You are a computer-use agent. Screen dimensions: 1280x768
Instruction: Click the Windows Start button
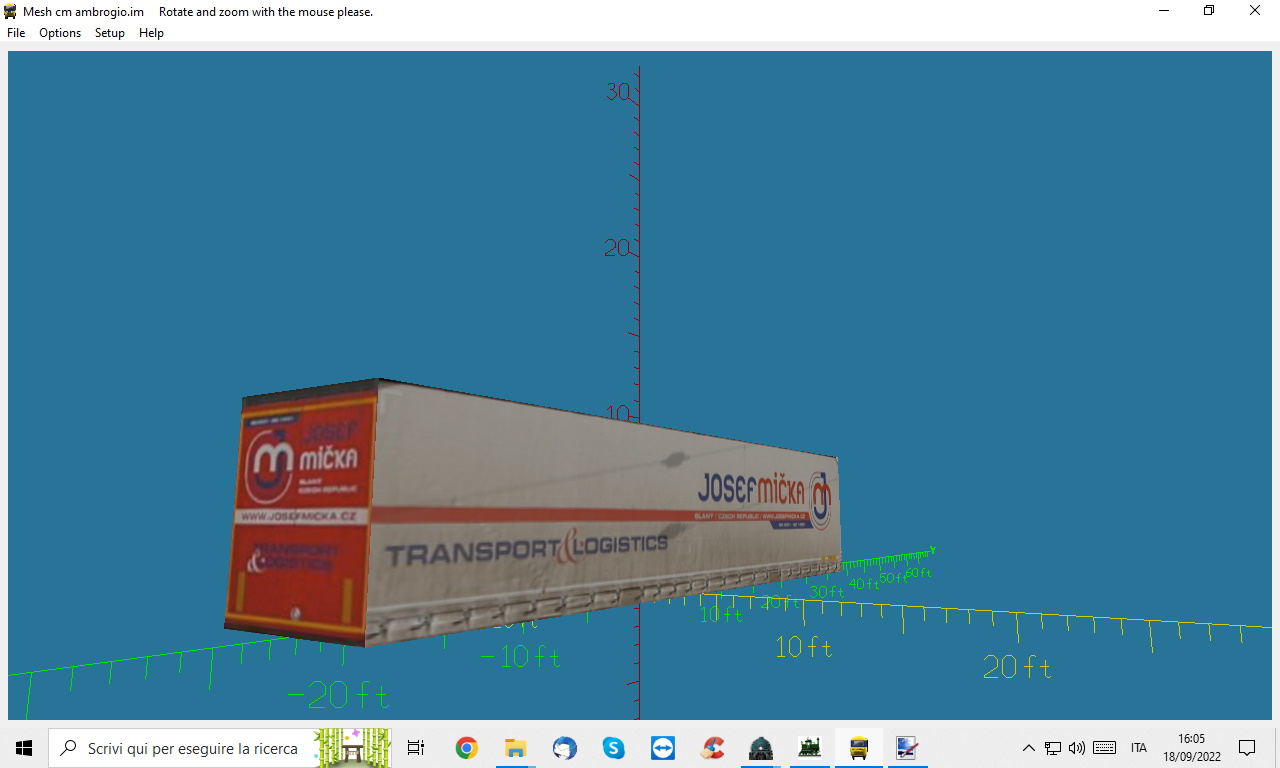click(x=24, y=748)
